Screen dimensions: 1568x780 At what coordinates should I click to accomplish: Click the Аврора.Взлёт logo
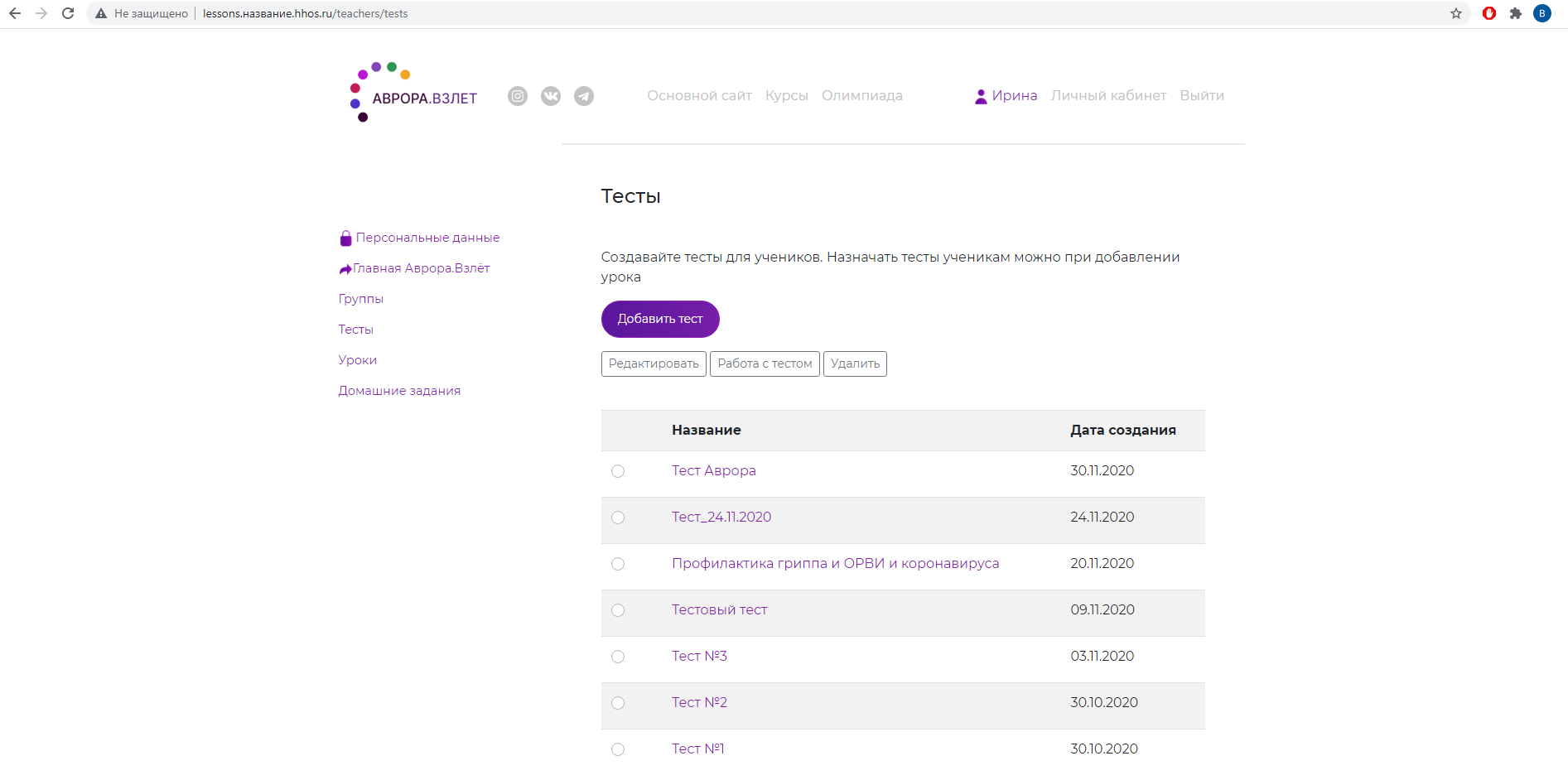[414, 94]
